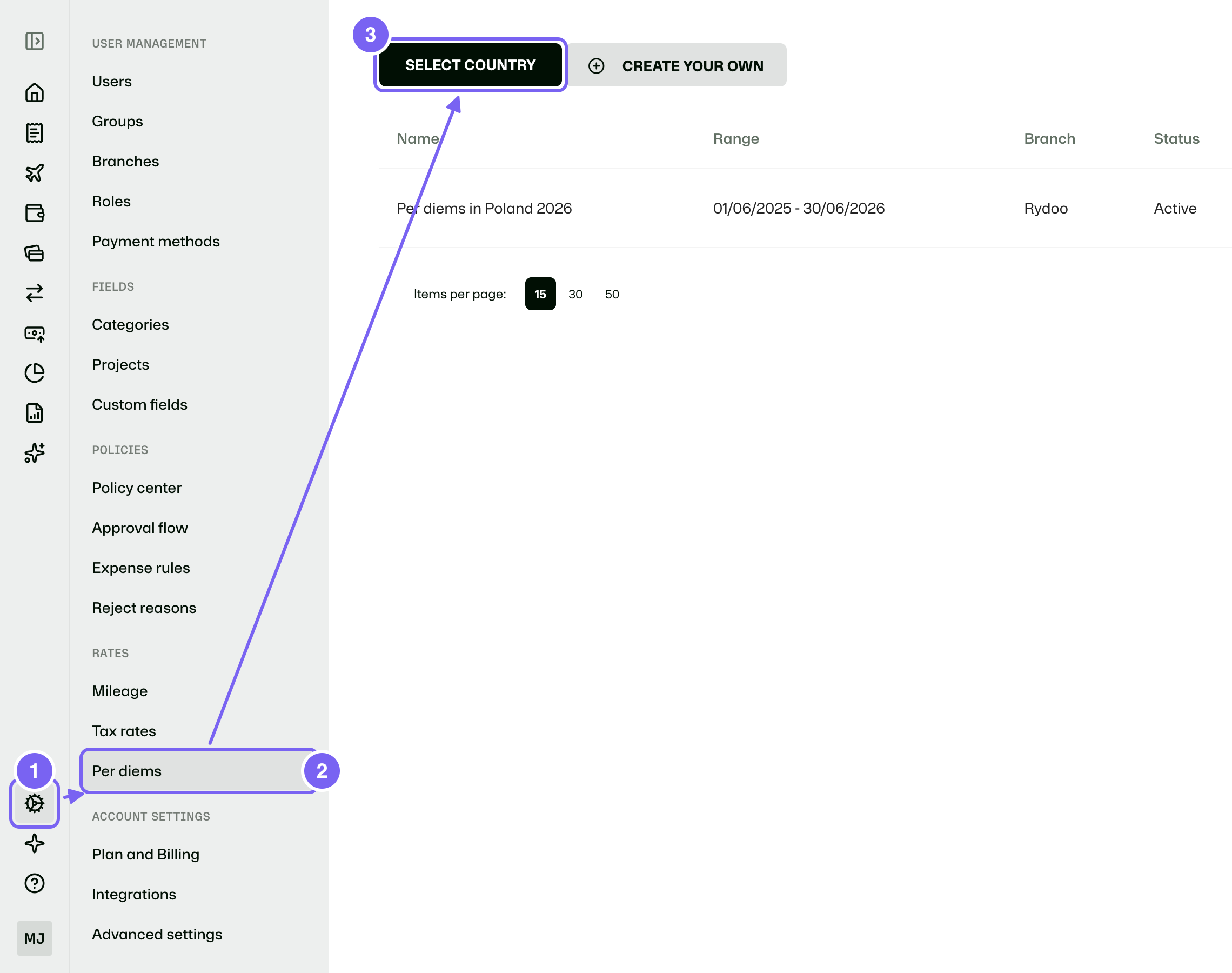This screenshot has height=973, width=1232.
Task: Click the Create Your Own button
Action: (x=678, y=65)
